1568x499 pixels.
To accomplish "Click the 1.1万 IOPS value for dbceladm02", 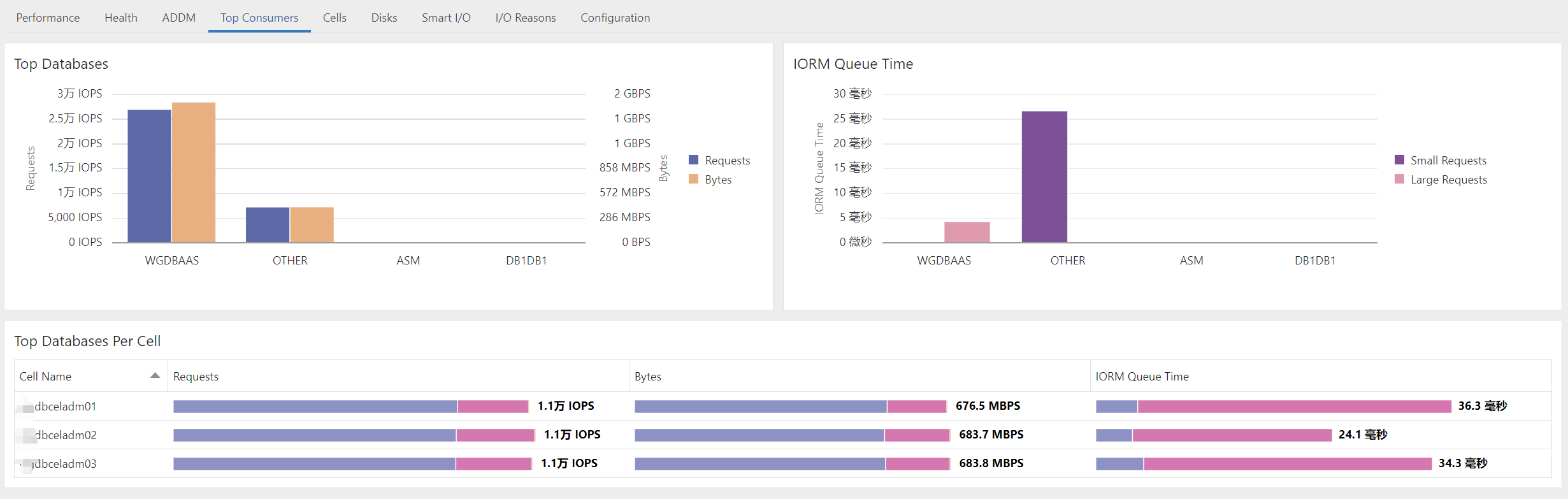I will pyautogui.click(x=572, y=435).
